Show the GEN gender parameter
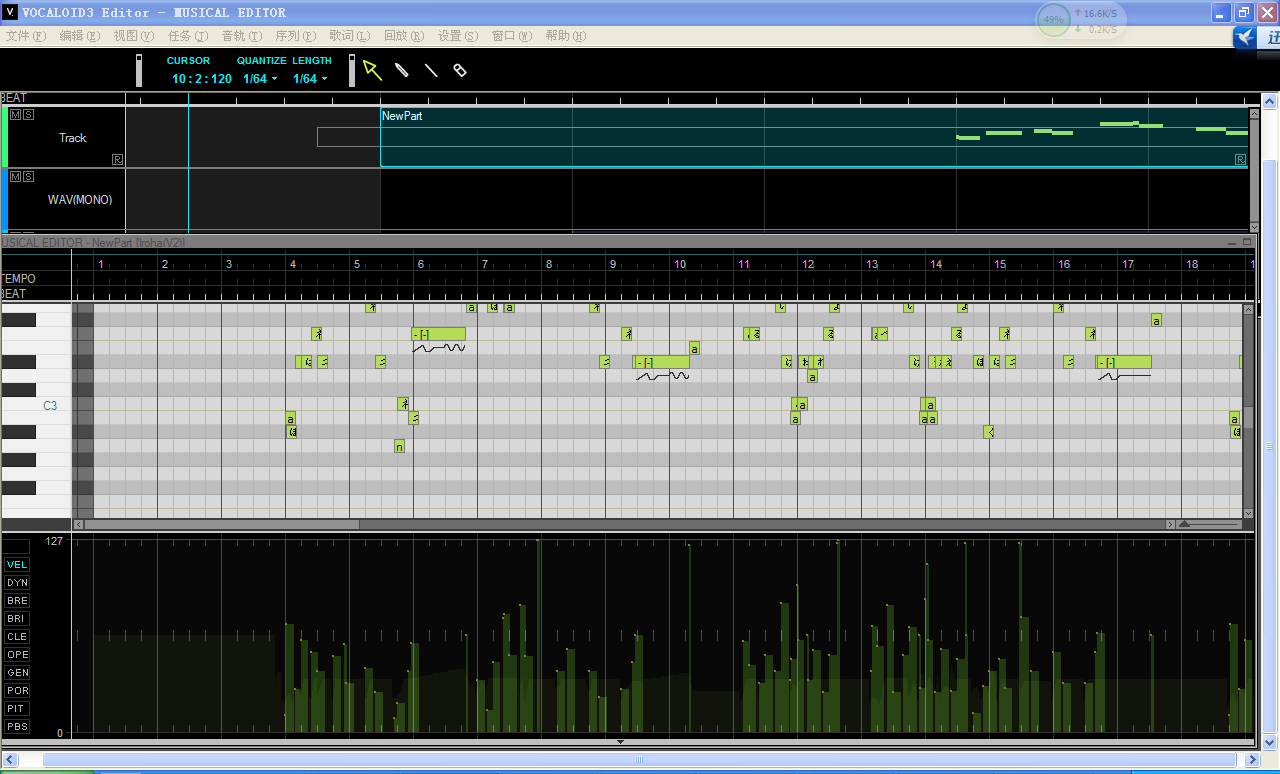Image resolution: width=1280 pixels, height=774 pixels. tap(17, 673)
